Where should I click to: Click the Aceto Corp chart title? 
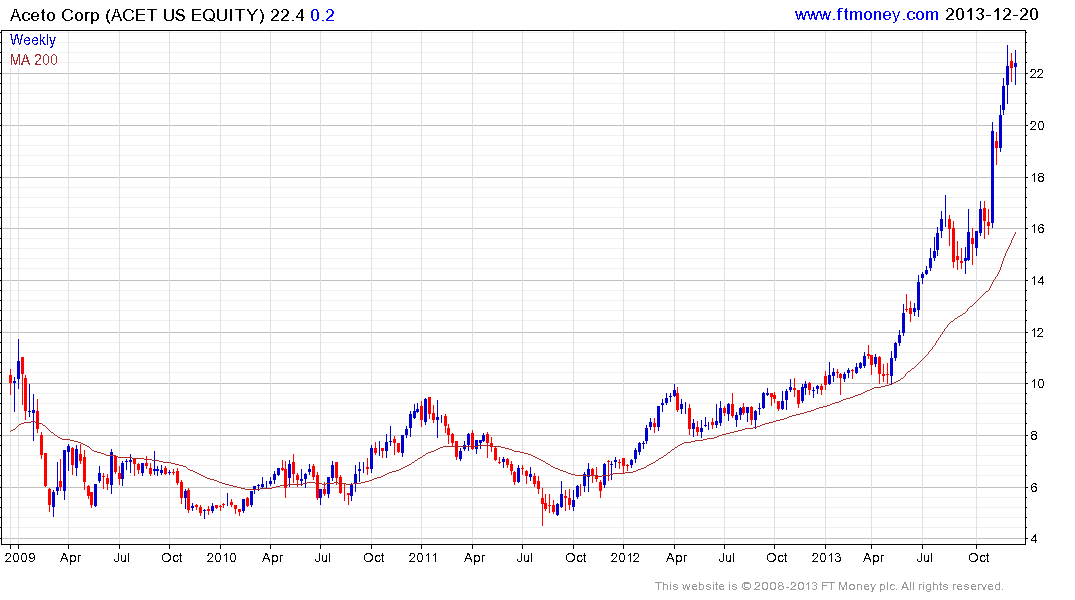pyautogui.click(x=137, y=15)
